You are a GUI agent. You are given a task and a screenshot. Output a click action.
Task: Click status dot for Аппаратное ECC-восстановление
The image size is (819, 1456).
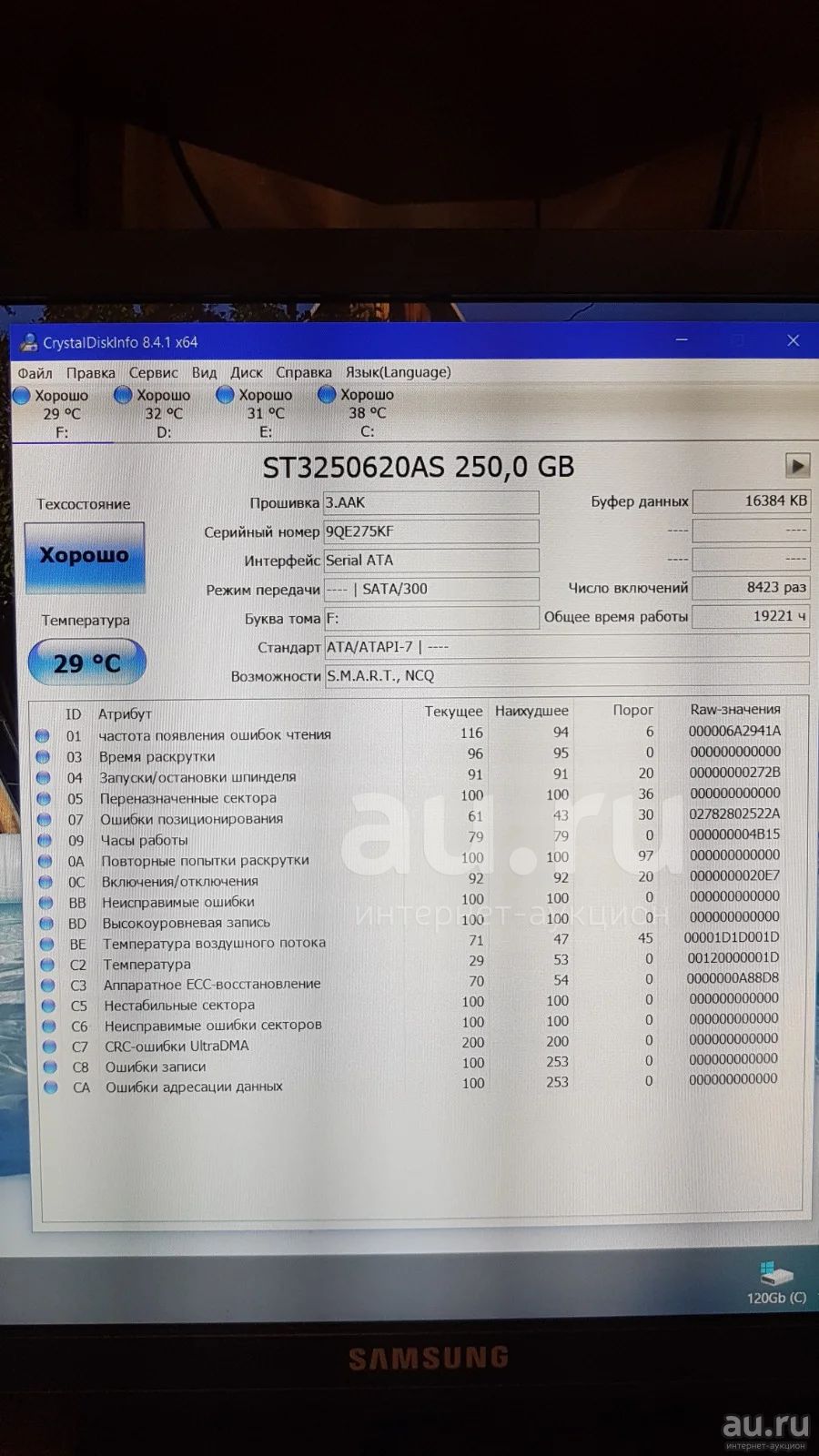point(48,985)
